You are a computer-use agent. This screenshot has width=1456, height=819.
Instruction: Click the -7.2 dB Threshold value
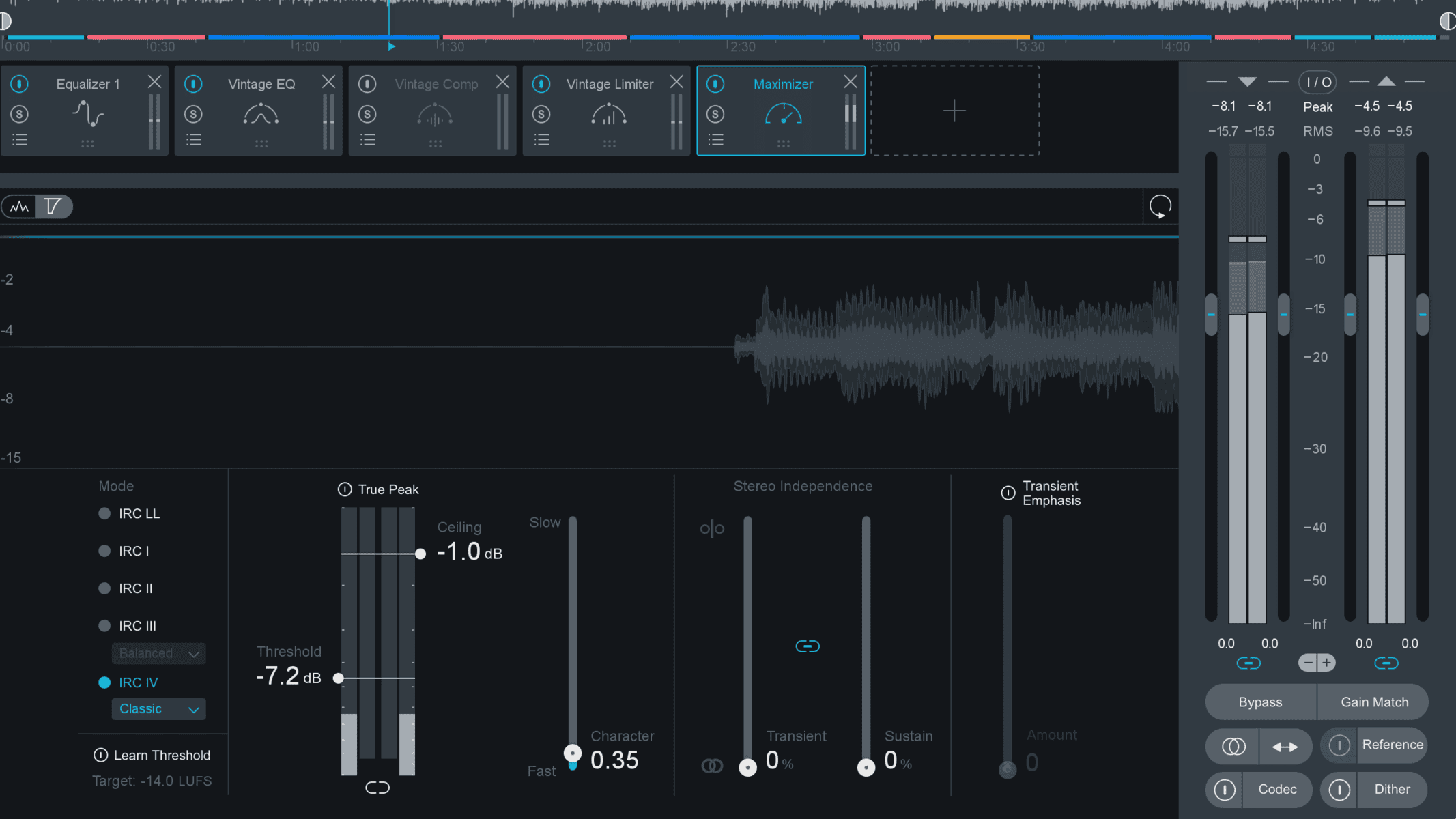289,676
